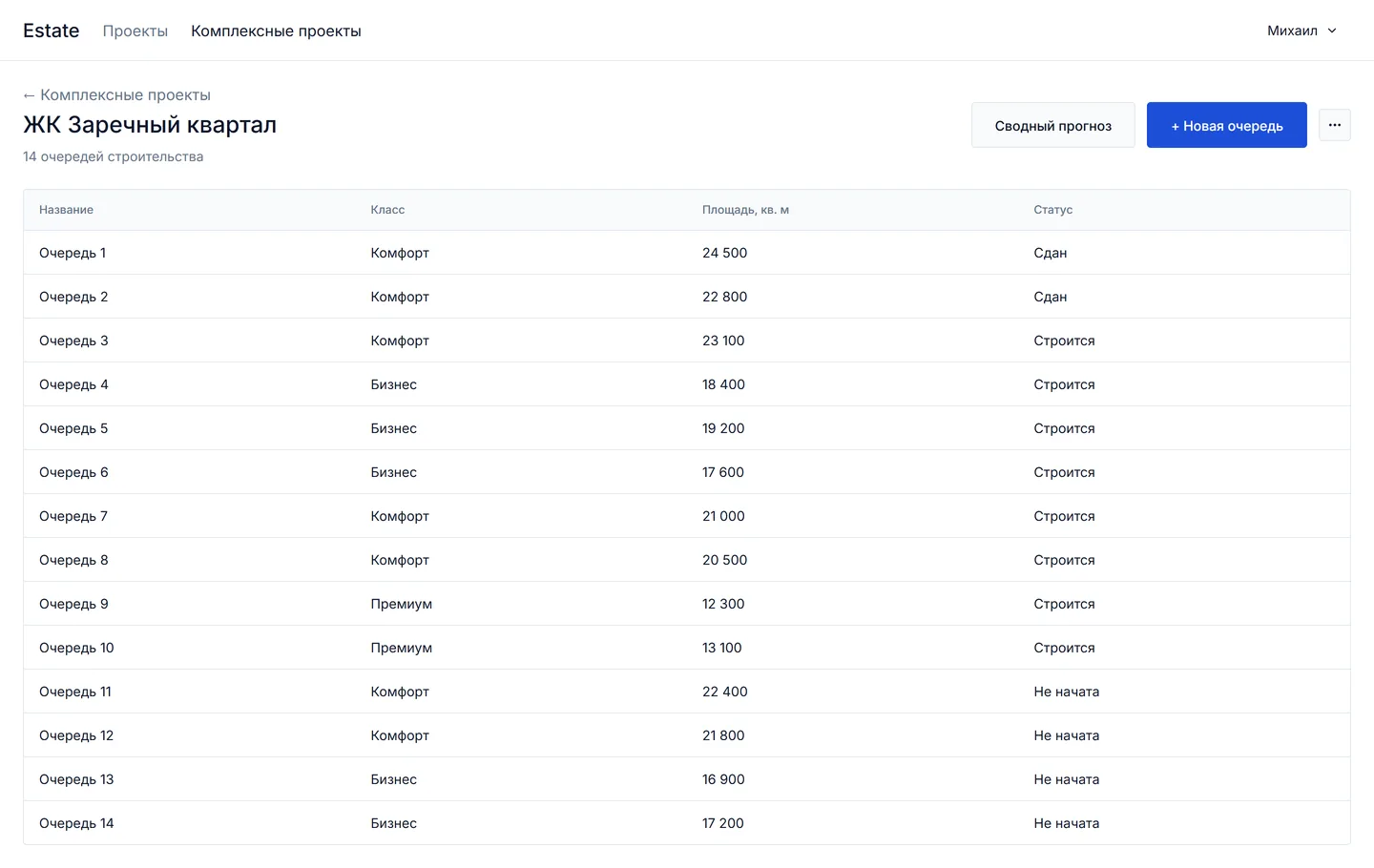Select the 19 200 area value
This screenshot has width=1374, height=868.
click(x=723, y=428)
